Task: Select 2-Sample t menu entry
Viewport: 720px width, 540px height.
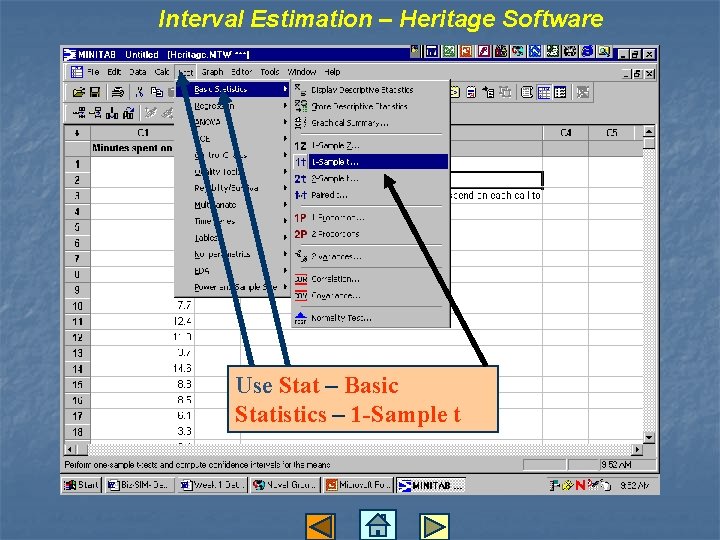Action: coord(371,178)
